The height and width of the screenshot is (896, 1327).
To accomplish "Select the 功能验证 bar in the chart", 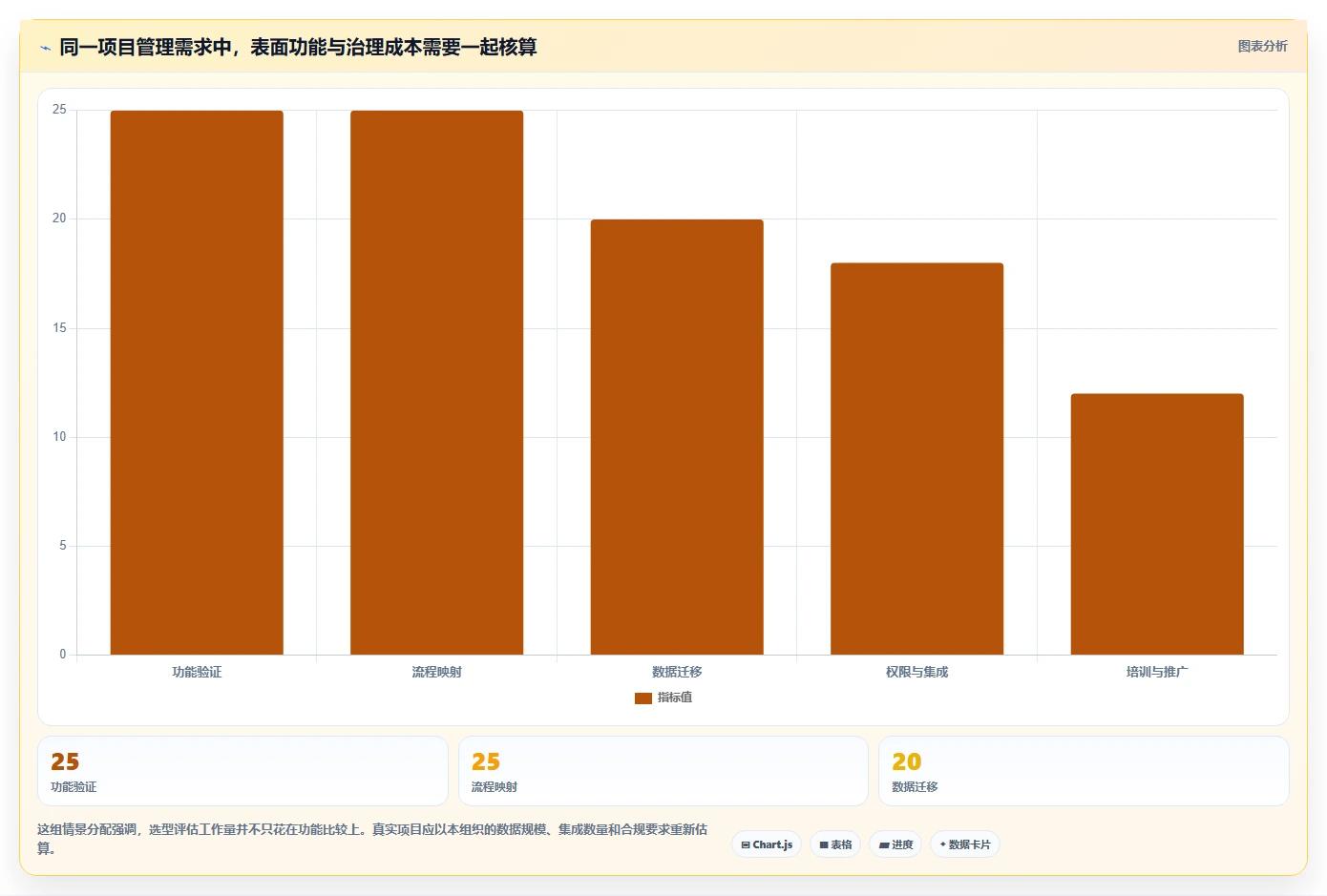I will [x=197, y=383].
